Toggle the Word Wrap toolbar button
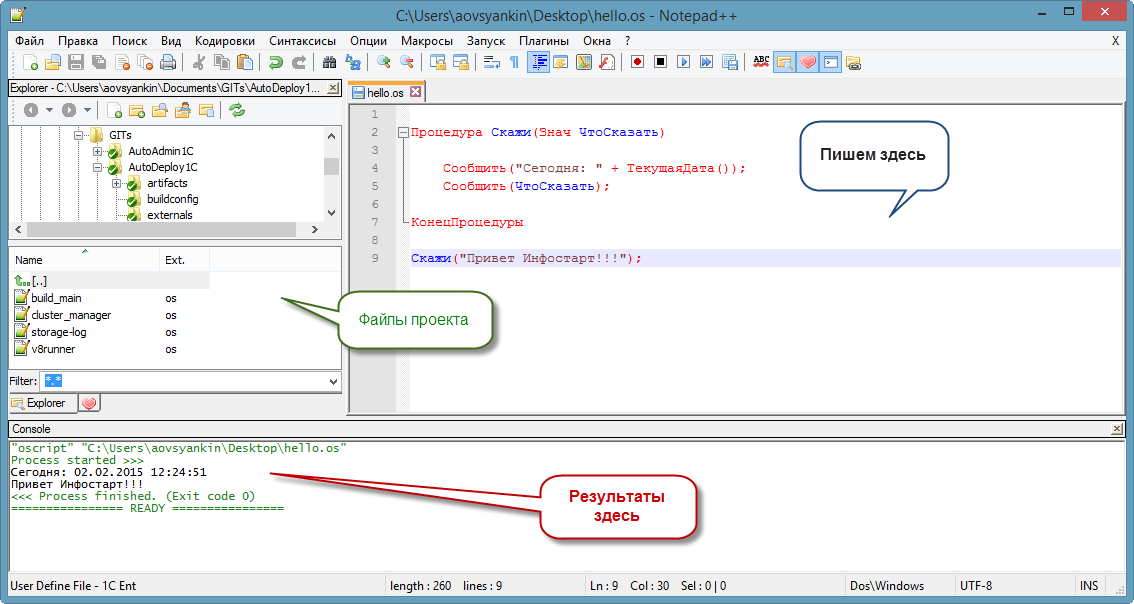 [x=492, y=62]
